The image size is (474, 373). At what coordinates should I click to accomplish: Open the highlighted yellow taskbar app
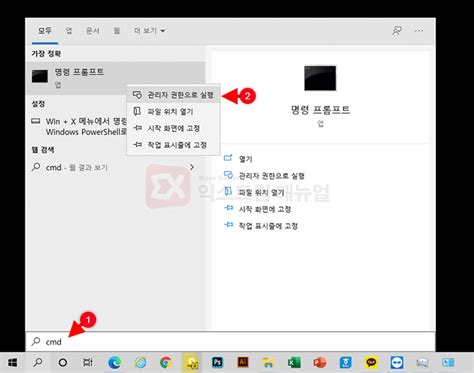(191, 362)
